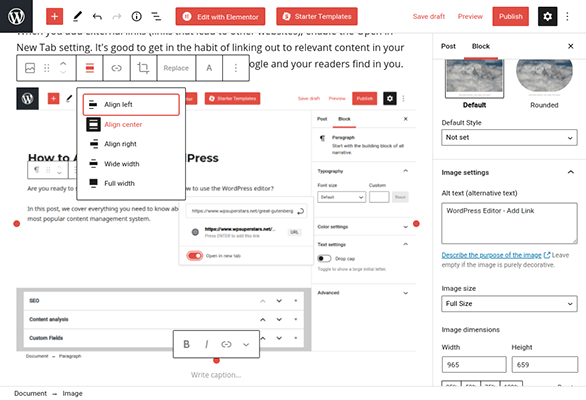This screenshot has height=400, width=586.
Task: Open the Crop image tool
Action: 143,68
